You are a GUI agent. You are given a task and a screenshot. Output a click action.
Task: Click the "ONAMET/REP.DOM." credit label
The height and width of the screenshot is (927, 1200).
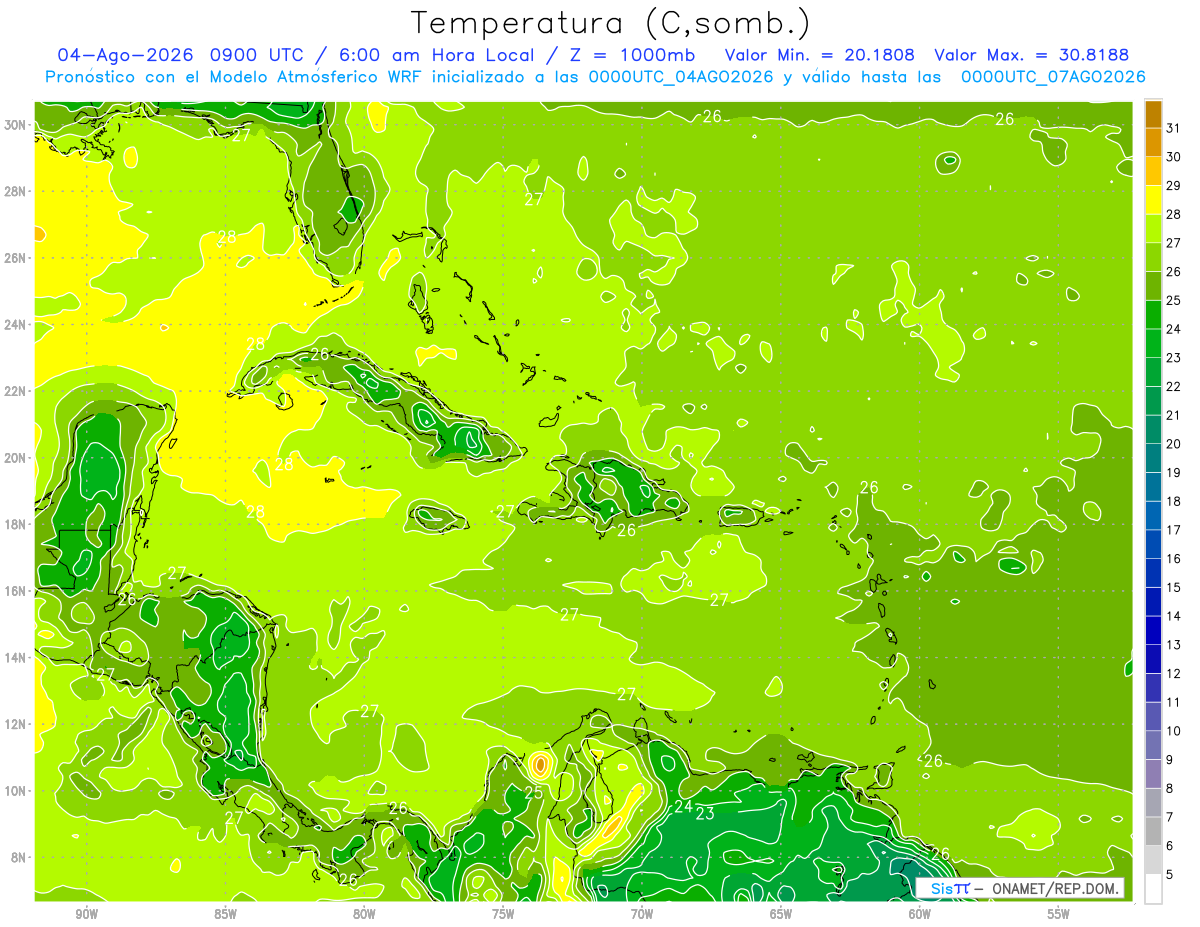coord(1057,888)
